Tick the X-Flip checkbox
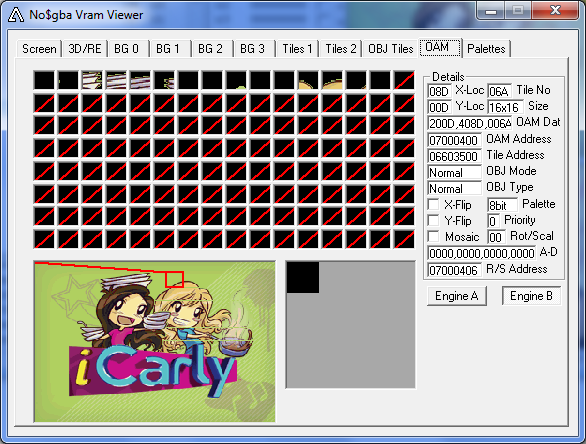Screen dimensions: 586x444 coord(434,204)
